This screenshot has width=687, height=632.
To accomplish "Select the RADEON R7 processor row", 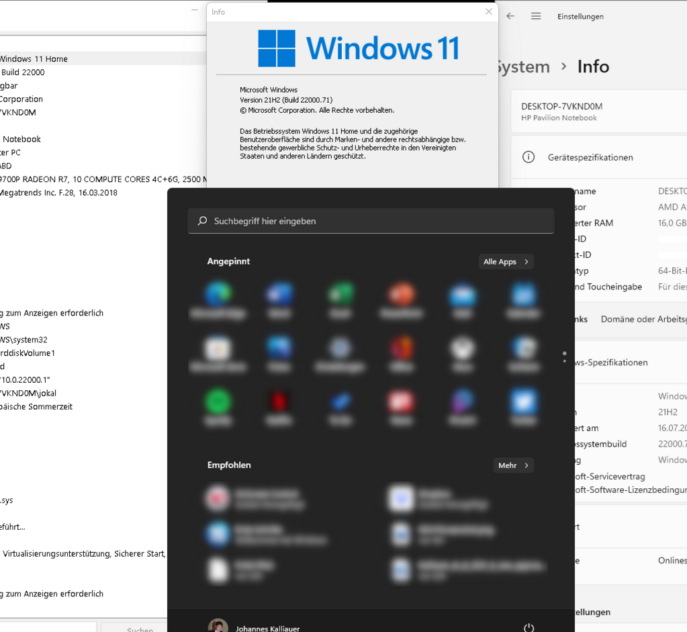I will click(x=103, y=179).
